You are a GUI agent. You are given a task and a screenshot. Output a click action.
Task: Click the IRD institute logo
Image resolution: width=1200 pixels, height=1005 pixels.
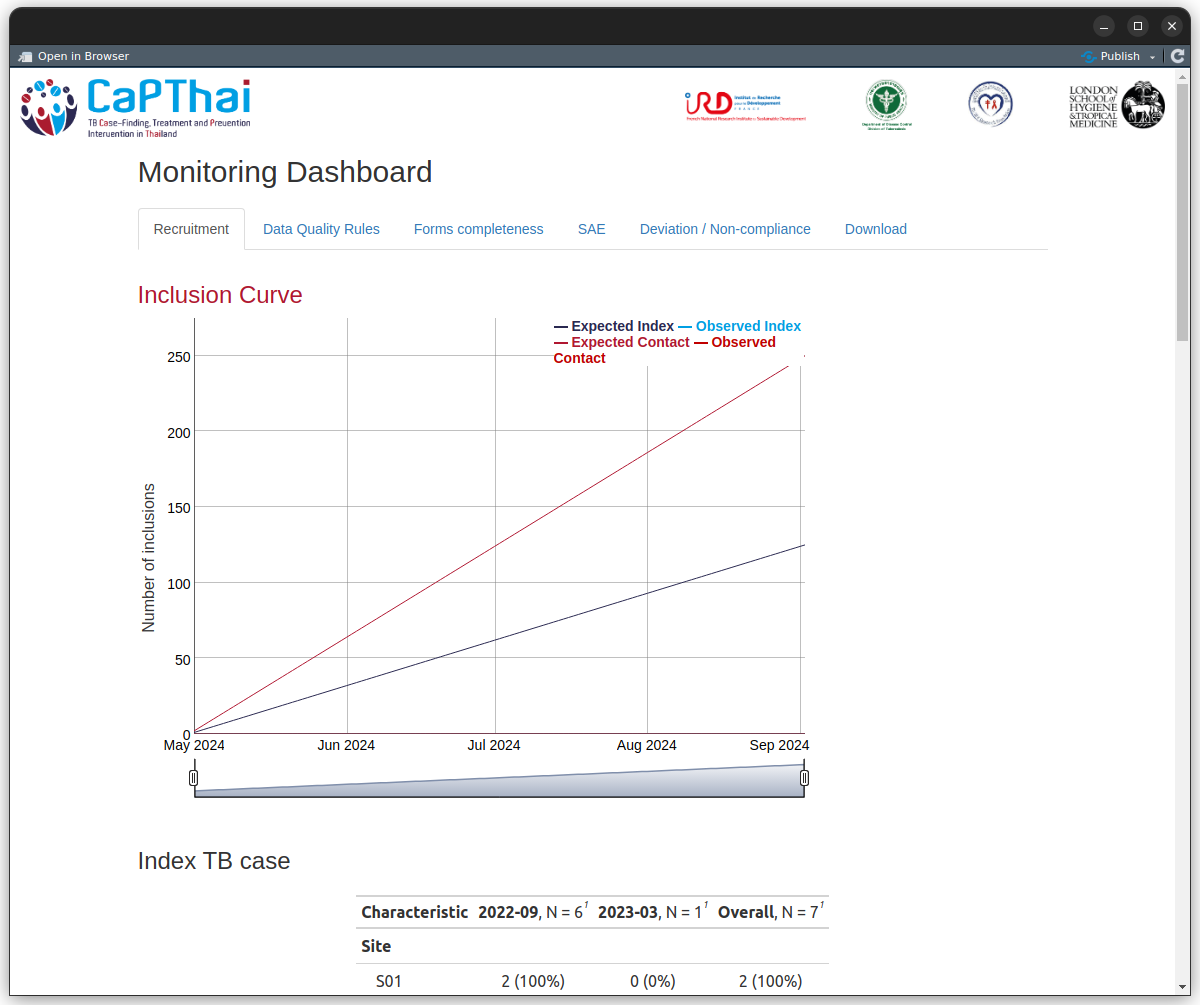pos(745,106)
